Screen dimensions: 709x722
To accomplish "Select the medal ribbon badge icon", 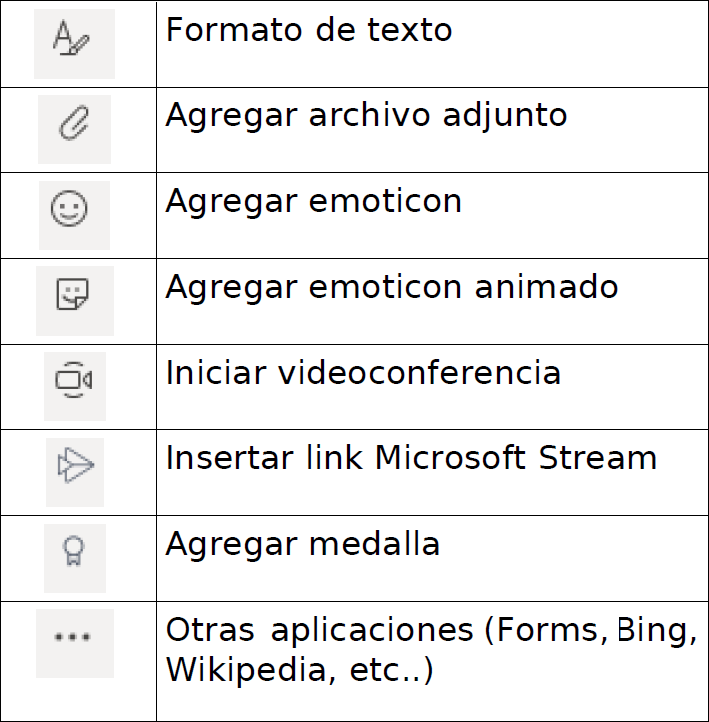I will pos(75,558).
